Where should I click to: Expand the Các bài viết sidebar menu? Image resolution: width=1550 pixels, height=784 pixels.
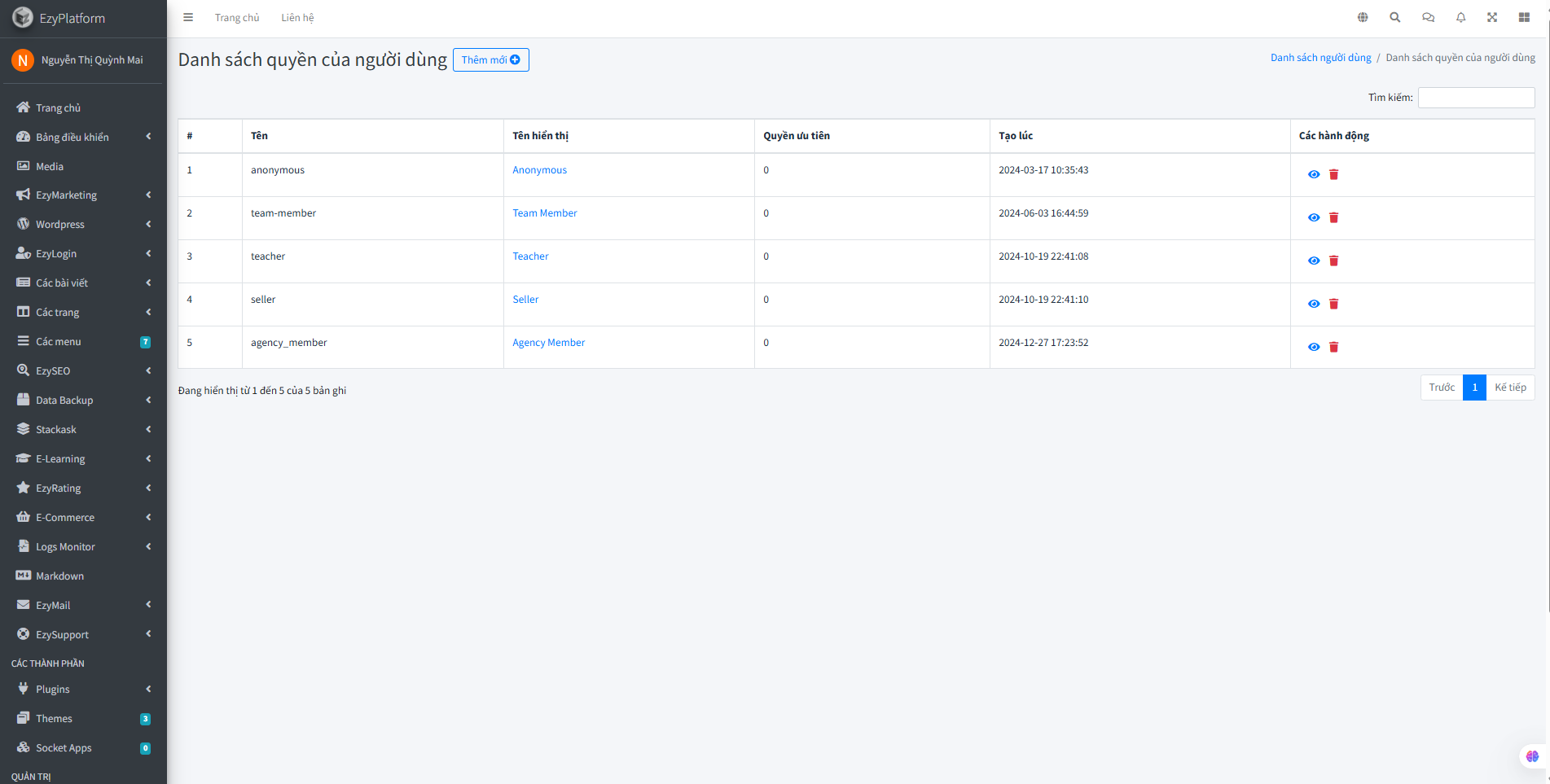83,283
